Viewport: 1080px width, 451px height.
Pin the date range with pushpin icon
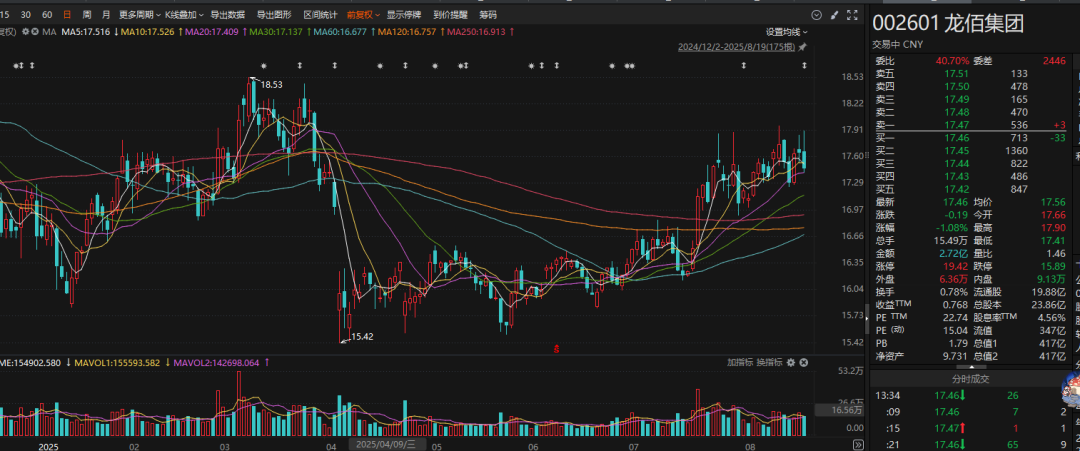pyautogui.click(x=802, y=47)
